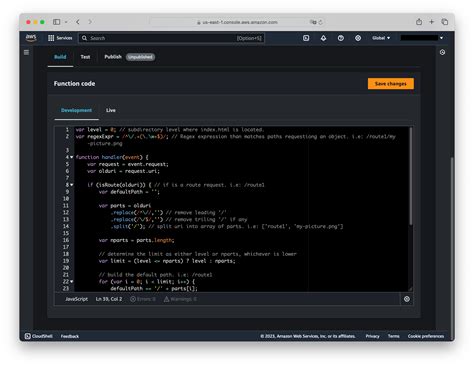The image size is (474, 367).
Task: Switch to the Test tab
Action: 85,57
